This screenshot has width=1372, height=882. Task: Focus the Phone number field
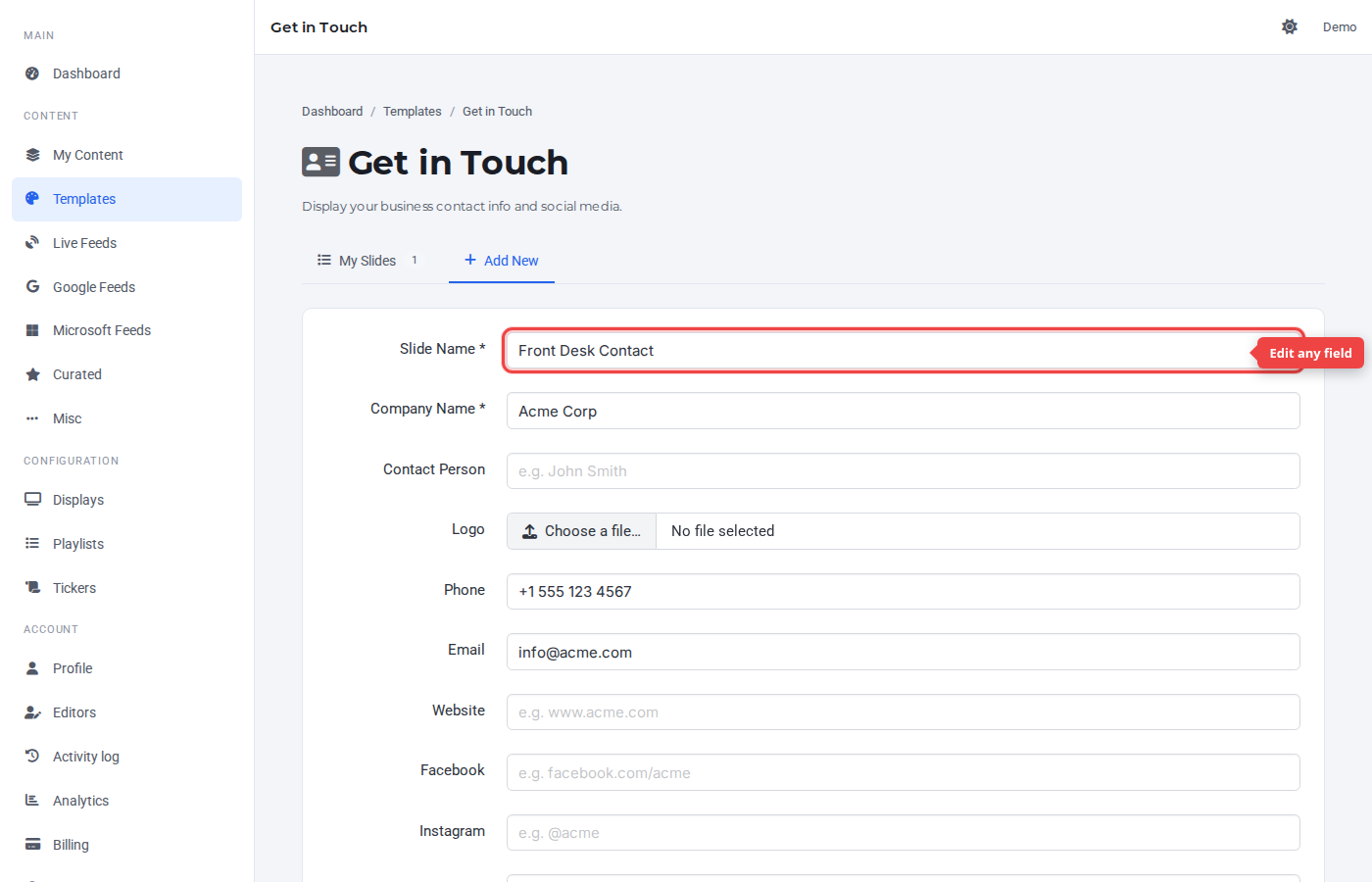[904, 592]
